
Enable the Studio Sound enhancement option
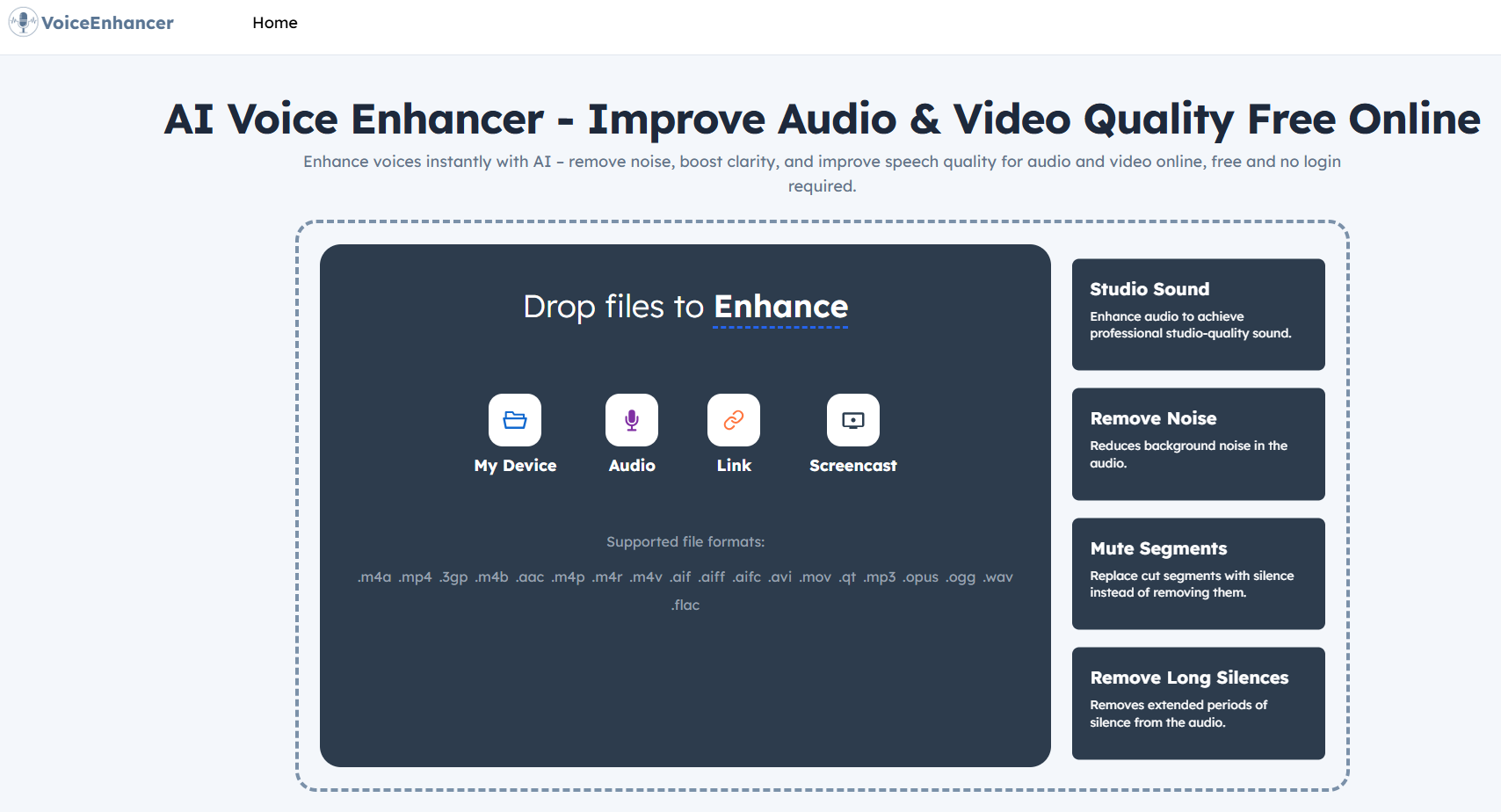(x=1198, y=315)
